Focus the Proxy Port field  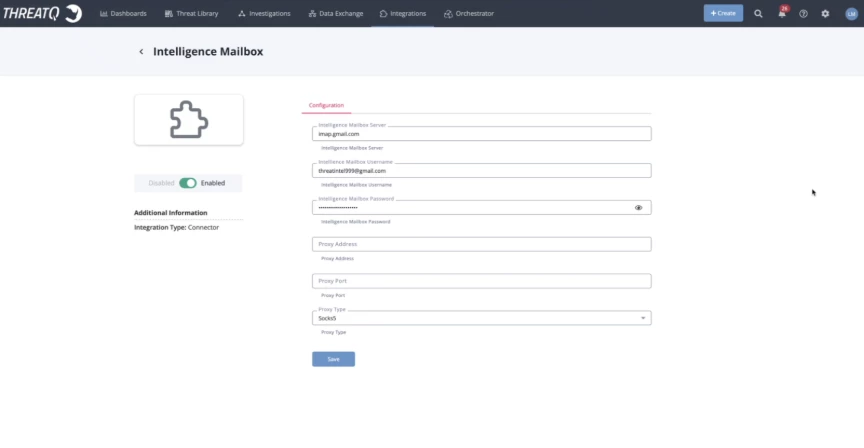482,281
